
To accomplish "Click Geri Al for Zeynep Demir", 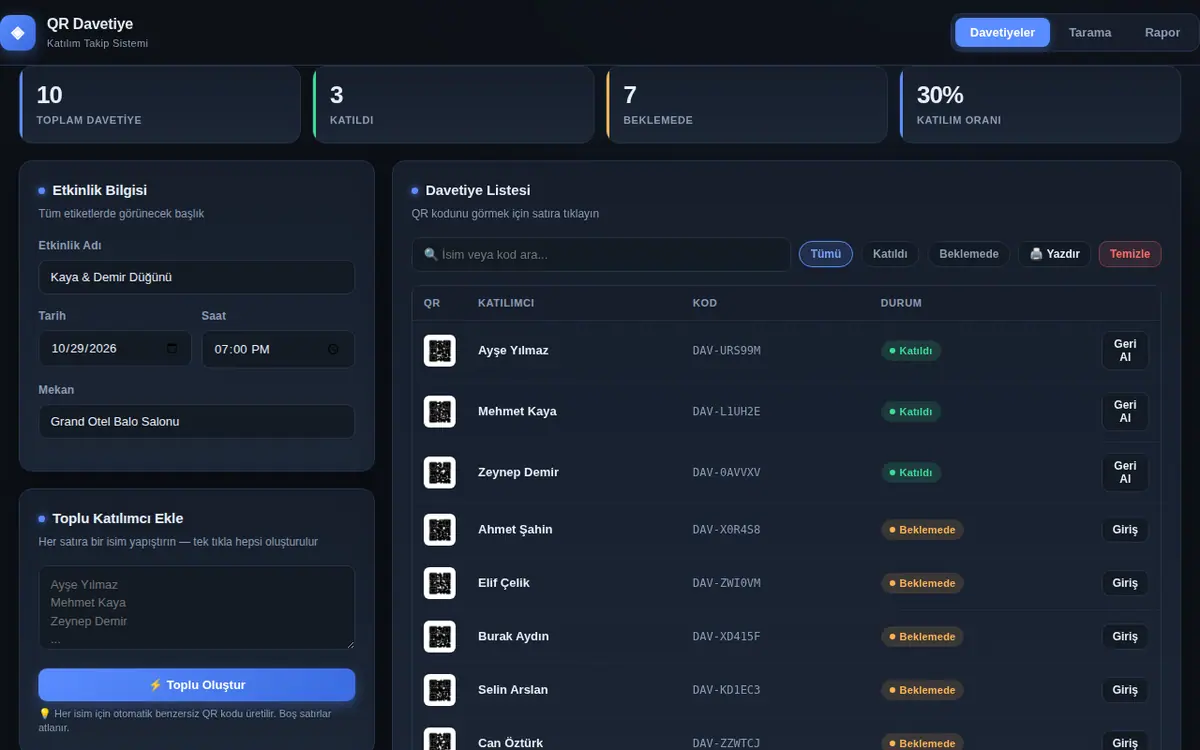I will click(1125, 473).
